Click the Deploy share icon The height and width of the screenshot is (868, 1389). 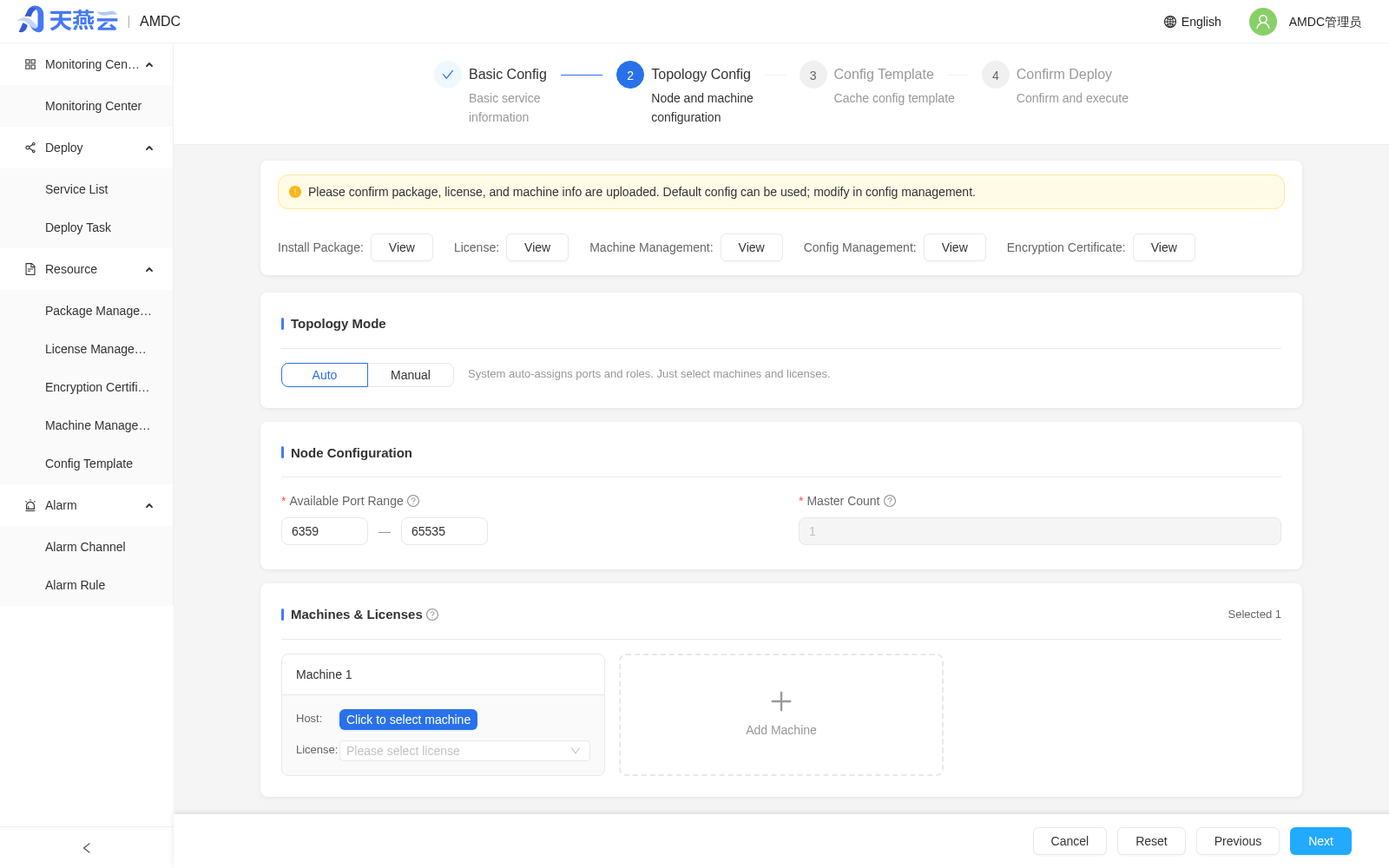pyautogui.click(x=30, y=148)
